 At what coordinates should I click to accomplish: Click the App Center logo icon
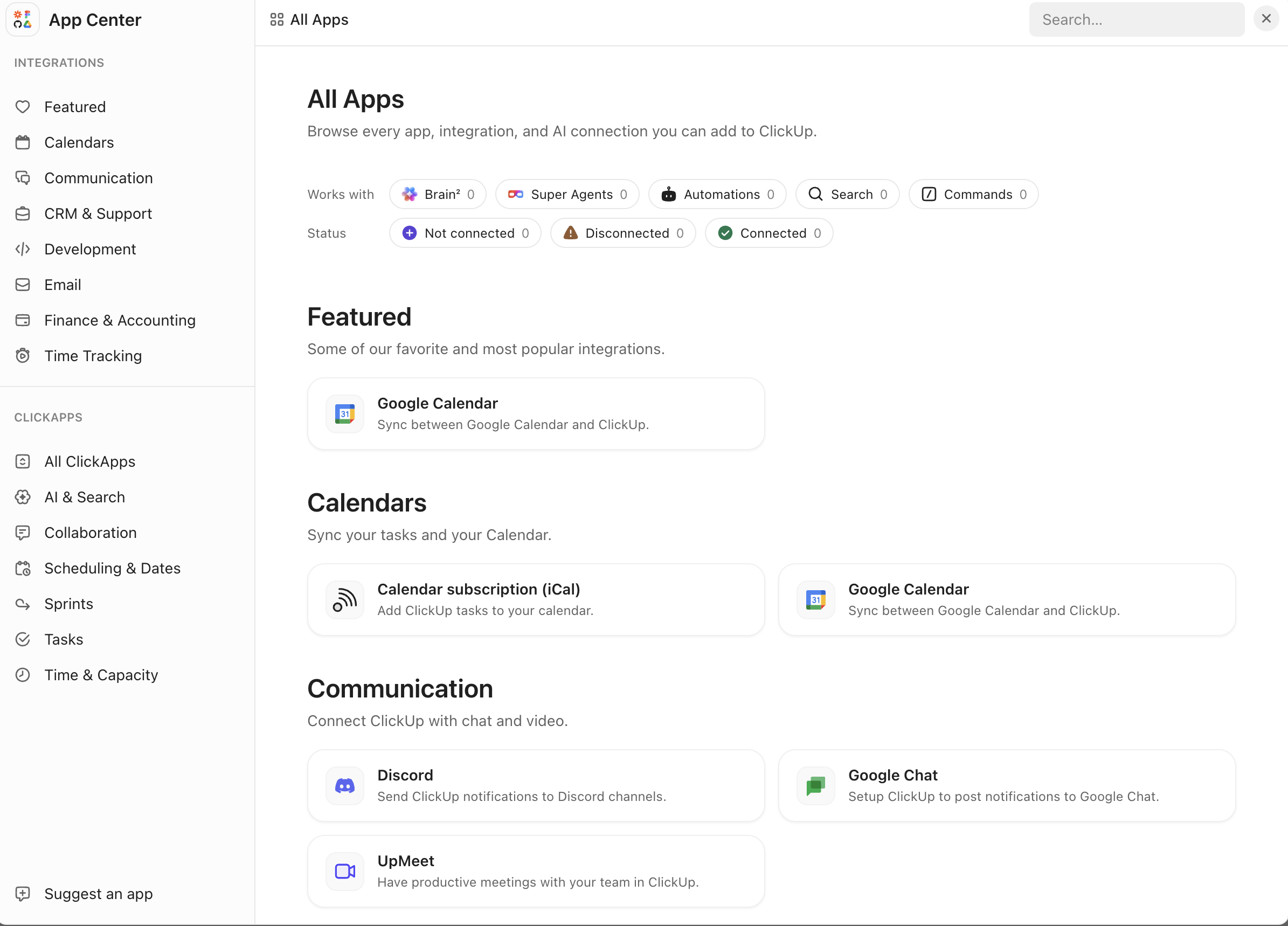(x=23, y=19)
